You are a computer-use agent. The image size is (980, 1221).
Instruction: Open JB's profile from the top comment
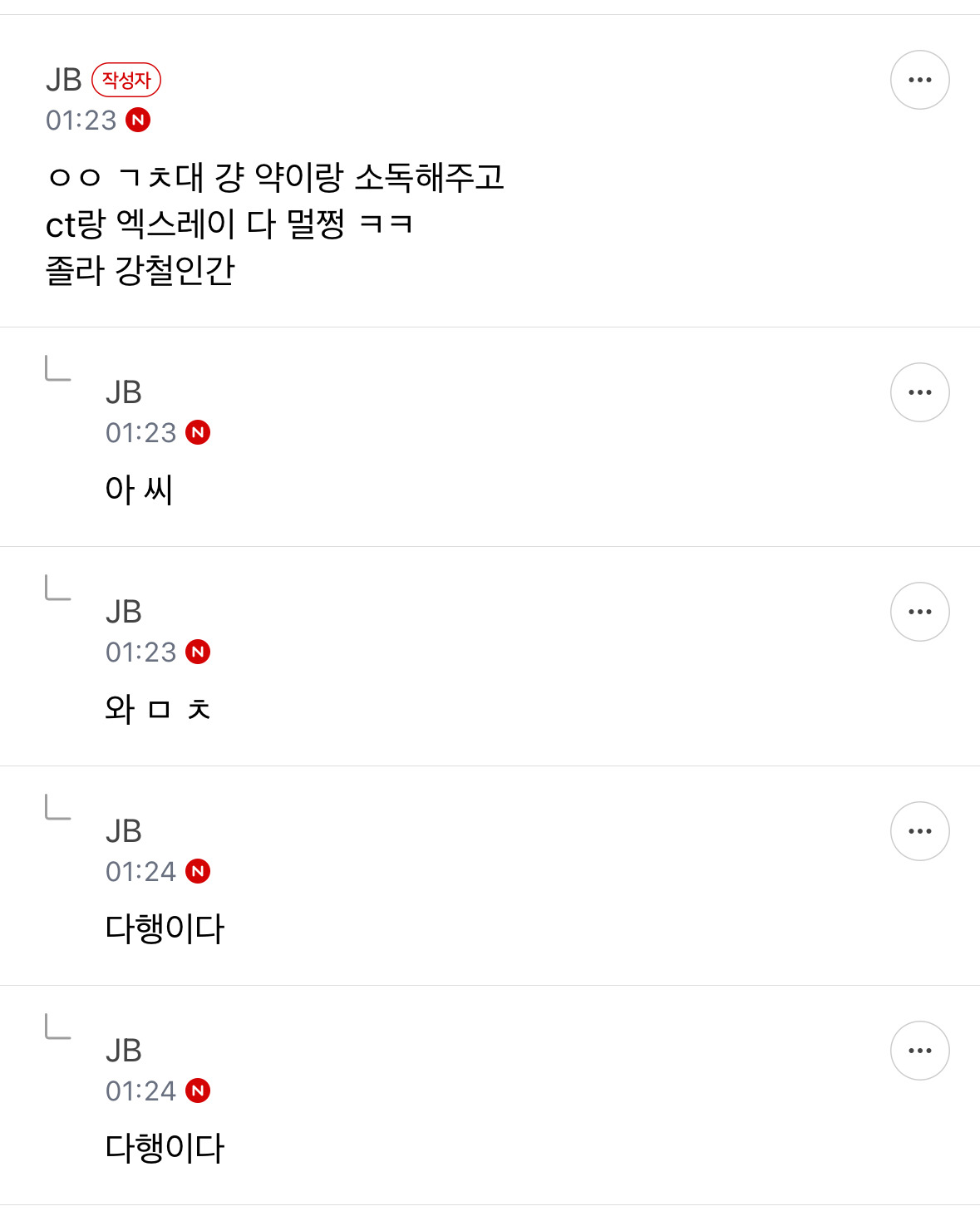pyautogui.click(x=63, y=80)
